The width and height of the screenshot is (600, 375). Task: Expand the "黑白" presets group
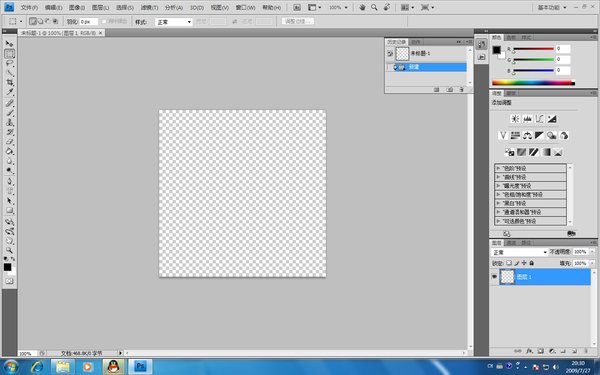[498, 203]
